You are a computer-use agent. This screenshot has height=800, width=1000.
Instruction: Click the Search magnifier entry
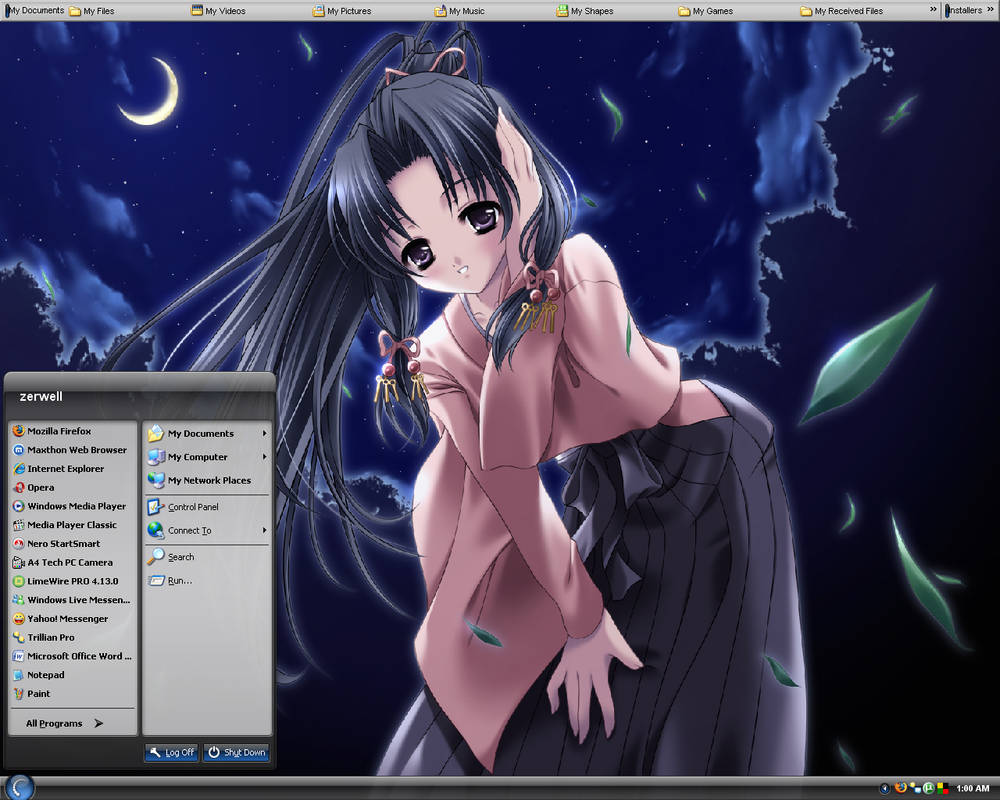(207, 557)
